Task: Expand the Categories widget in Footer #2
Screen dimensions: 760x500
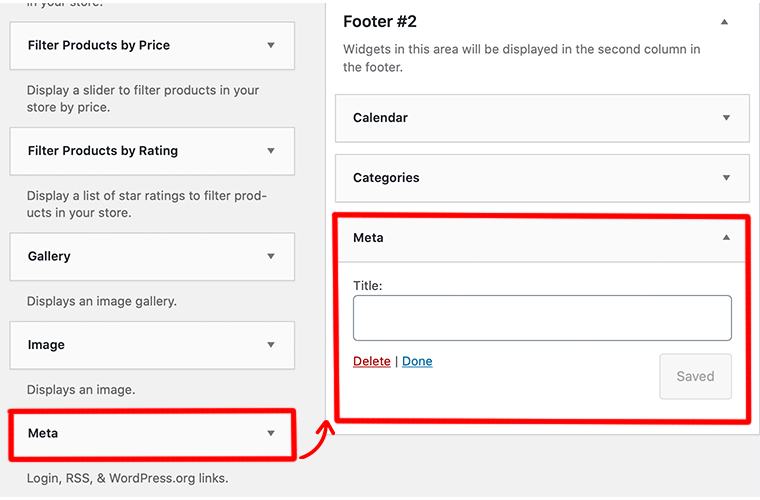Action: coord(726,178)
